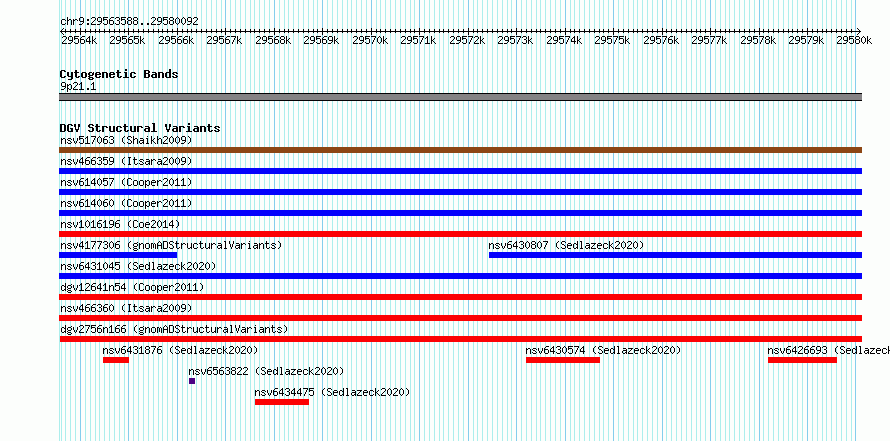Click the 29580k ruler tick label
The width and height of the screenshot is (890, 441).
pyautogui.click(x=854, y=40)
